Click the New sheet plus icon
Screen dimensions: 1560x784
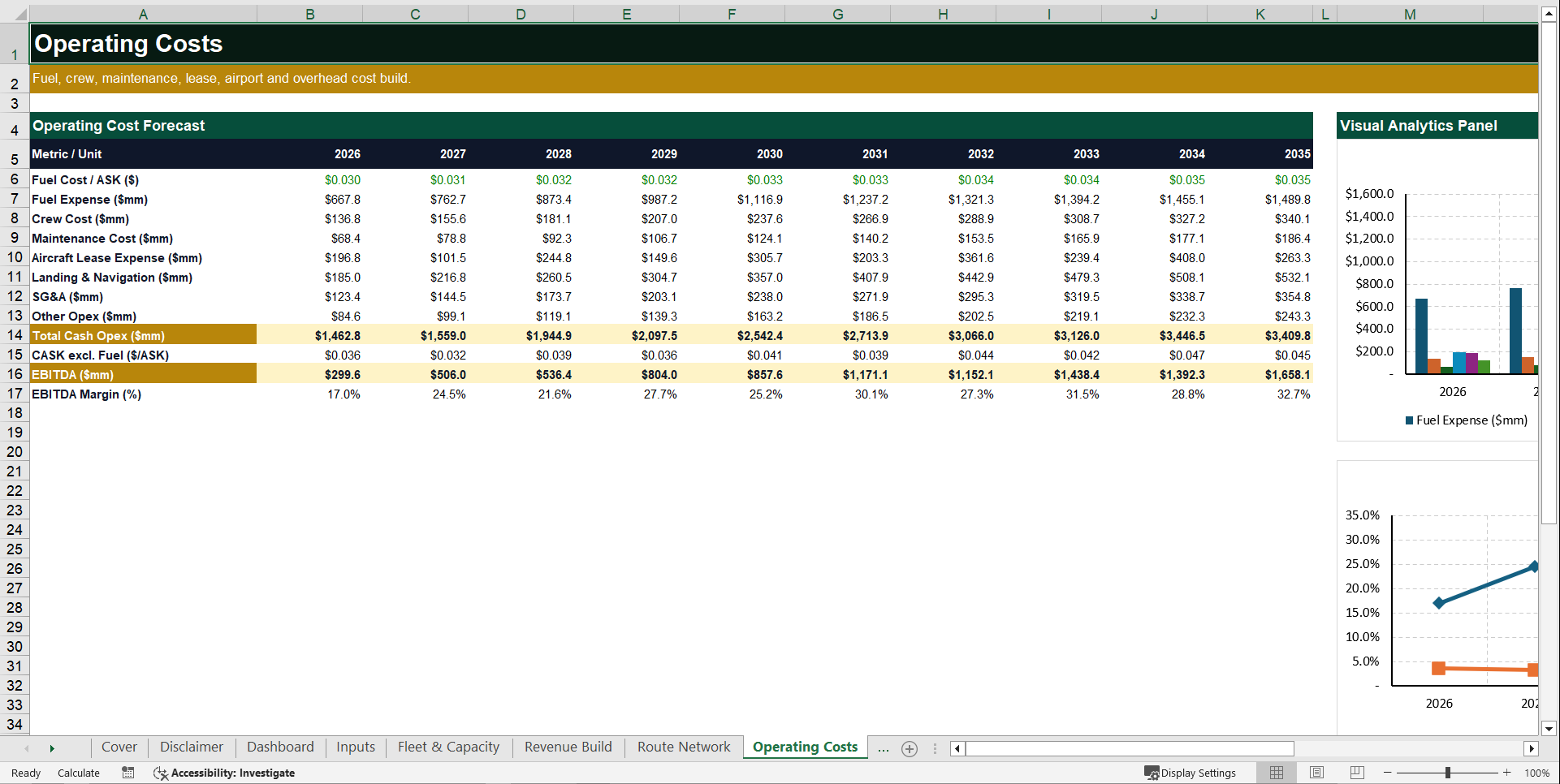click(910, 749)
